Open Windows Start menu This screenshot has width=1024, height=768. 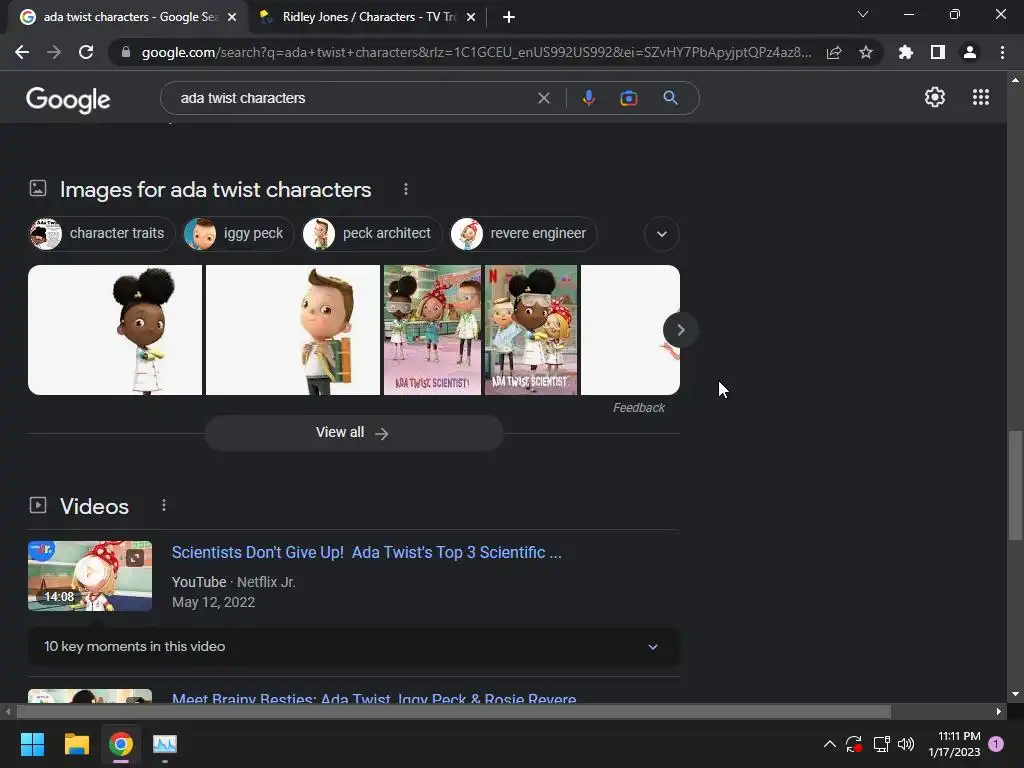tap(32, 744)
